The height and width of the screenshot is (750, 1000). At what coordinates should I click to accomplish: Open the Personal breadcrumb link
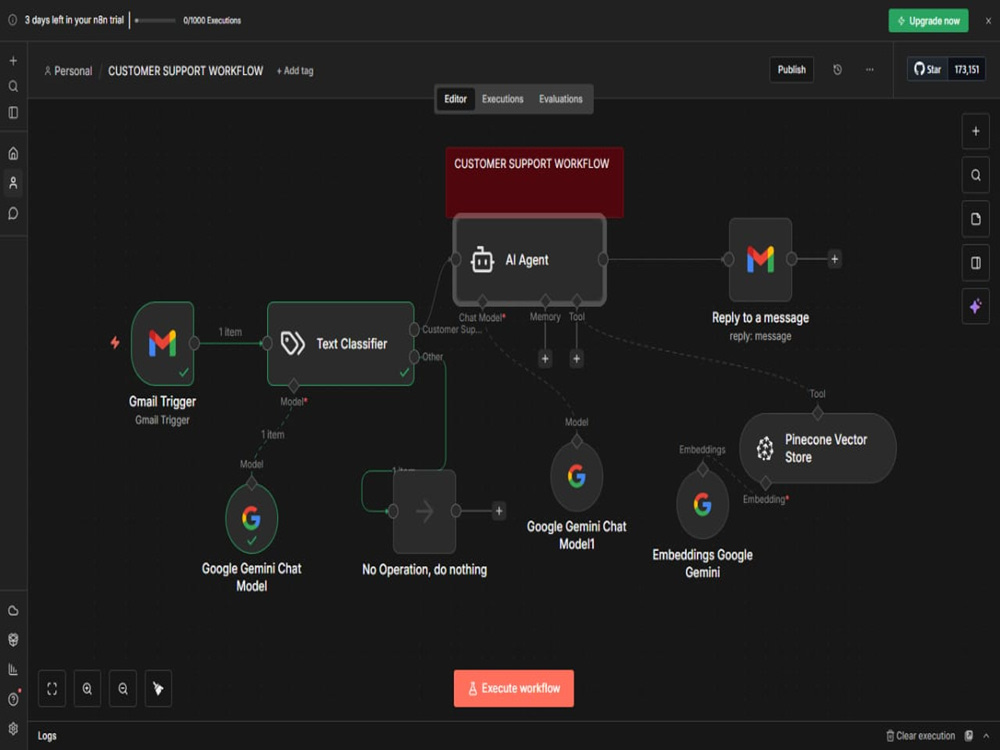click(68, 71)
